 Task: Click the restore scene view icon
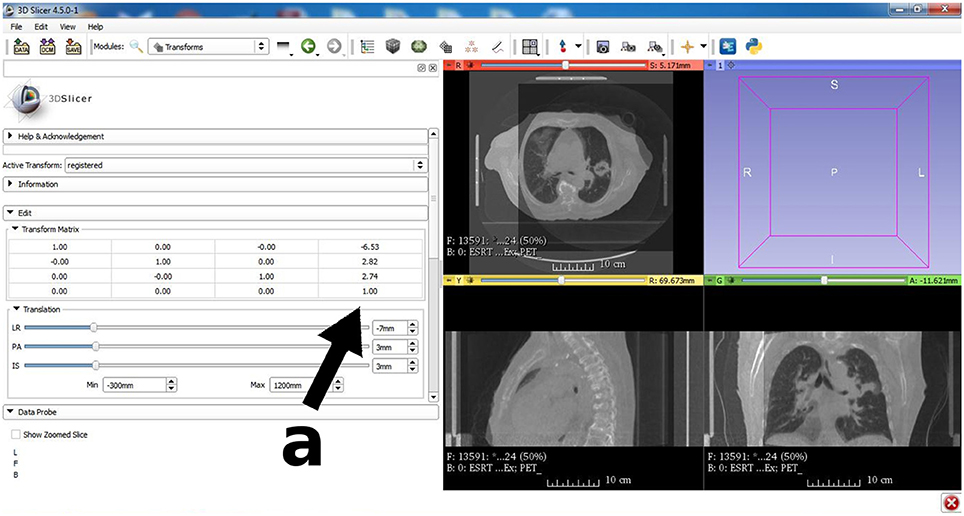pos(655,47)
